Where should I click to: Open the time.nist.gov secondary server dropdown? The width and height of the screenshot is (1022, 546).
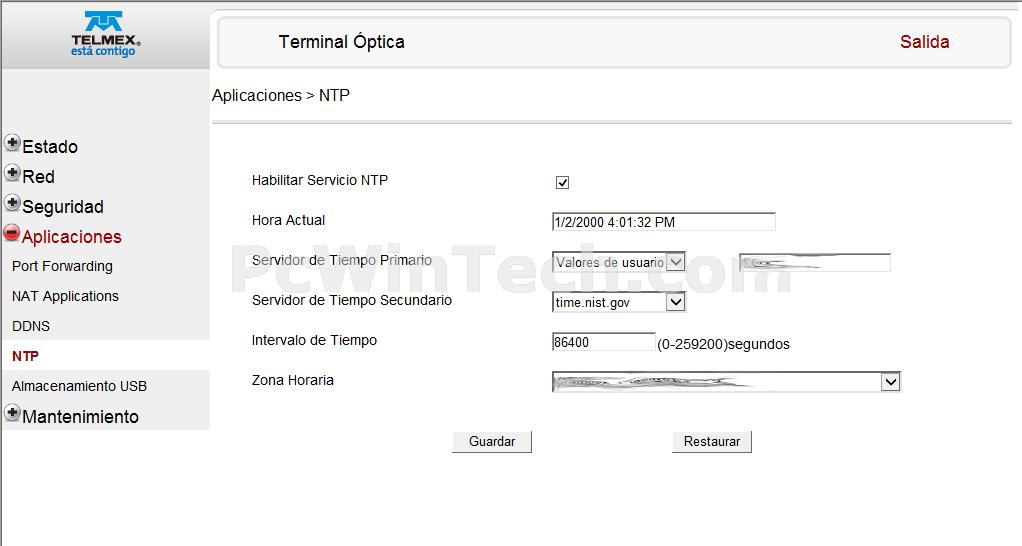676,302
